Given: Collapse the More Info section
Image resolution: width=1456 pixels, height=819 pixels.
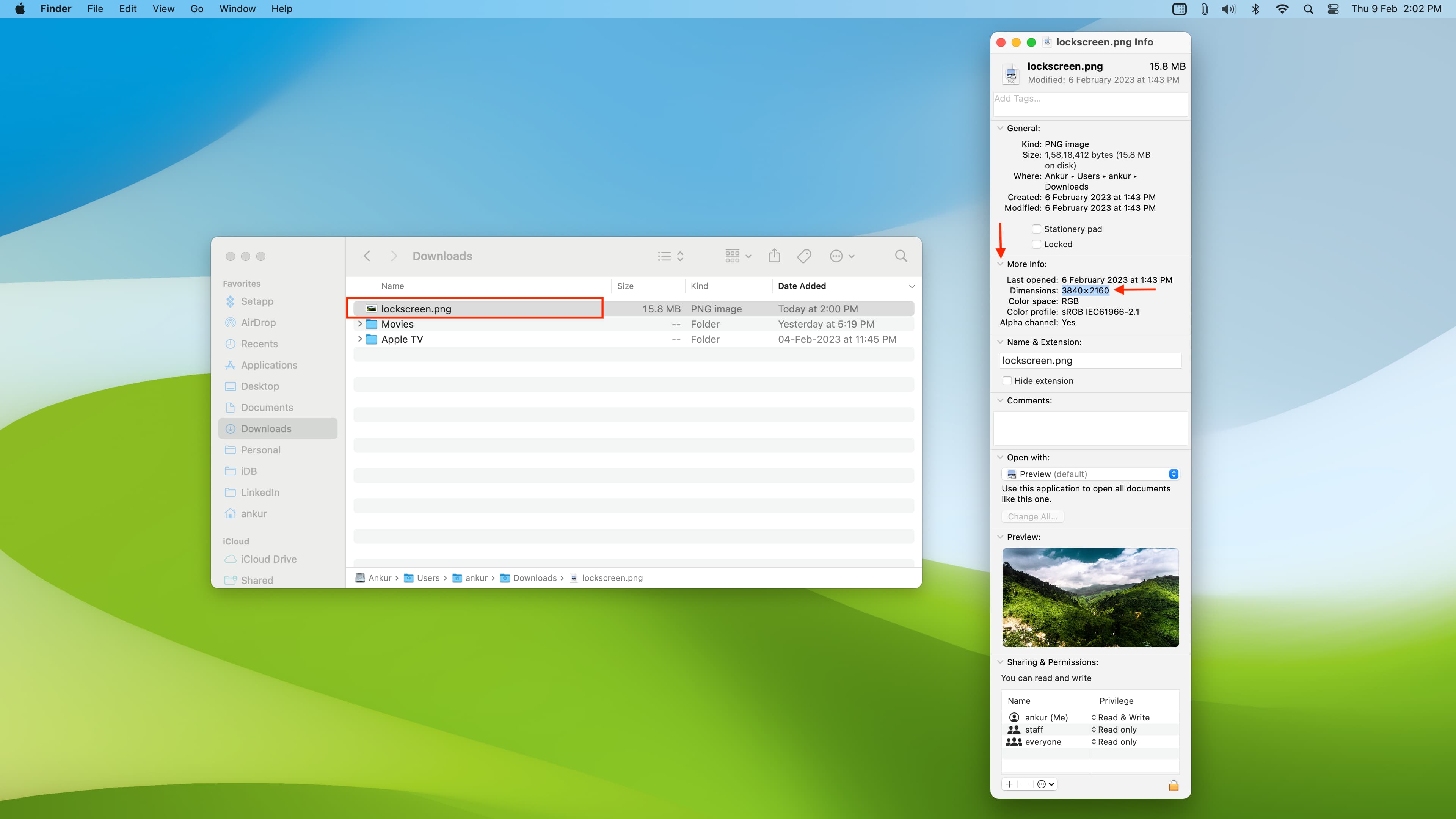Looking at the screenshot, I should 1000,264.
